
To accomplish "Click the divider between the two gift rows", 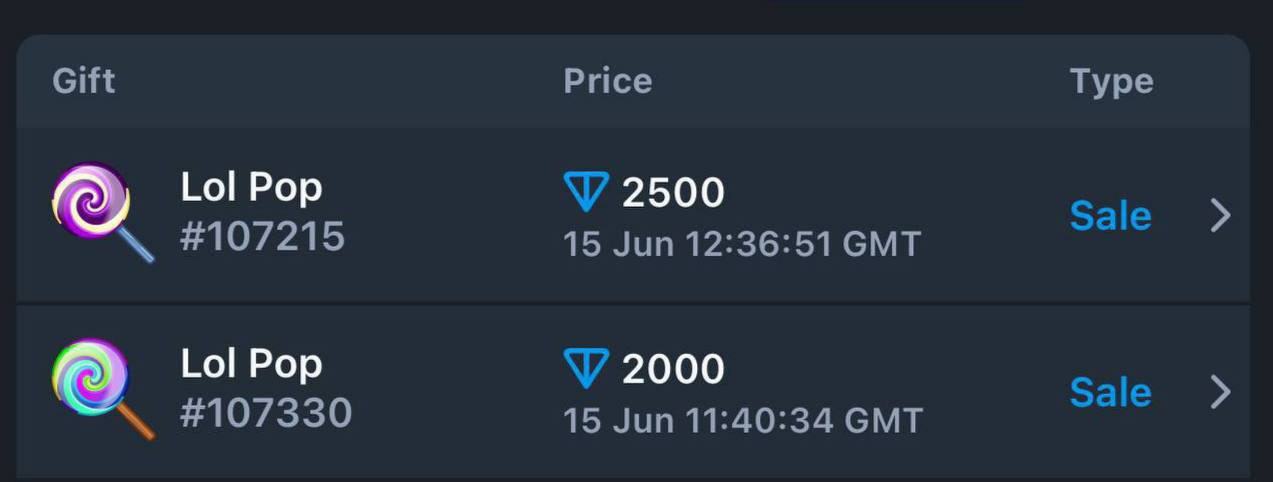I will point(633,303).
